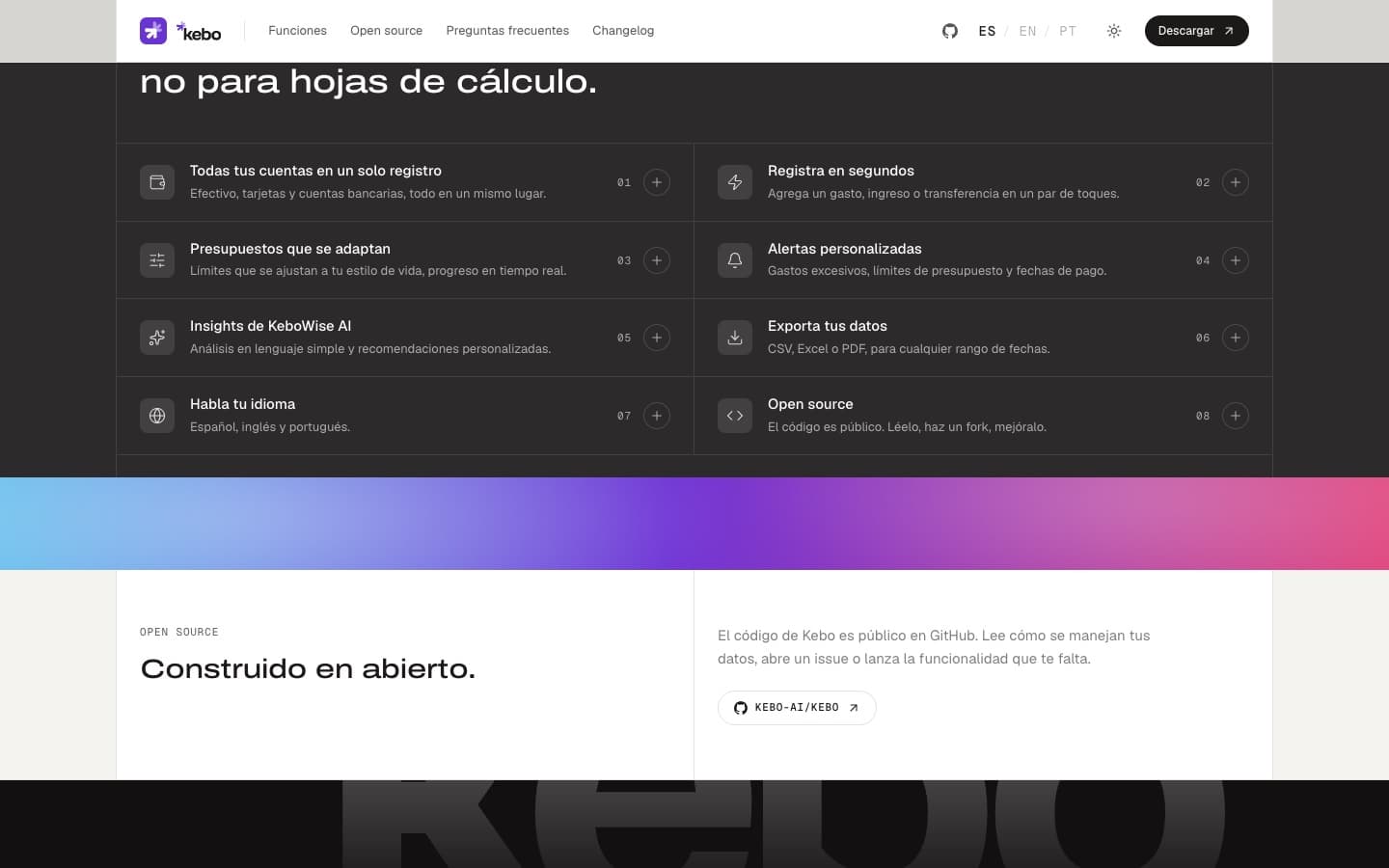Toggle the light/dark theme sun icon
The image size is (1389, 868).
(x=1114, y=31)
